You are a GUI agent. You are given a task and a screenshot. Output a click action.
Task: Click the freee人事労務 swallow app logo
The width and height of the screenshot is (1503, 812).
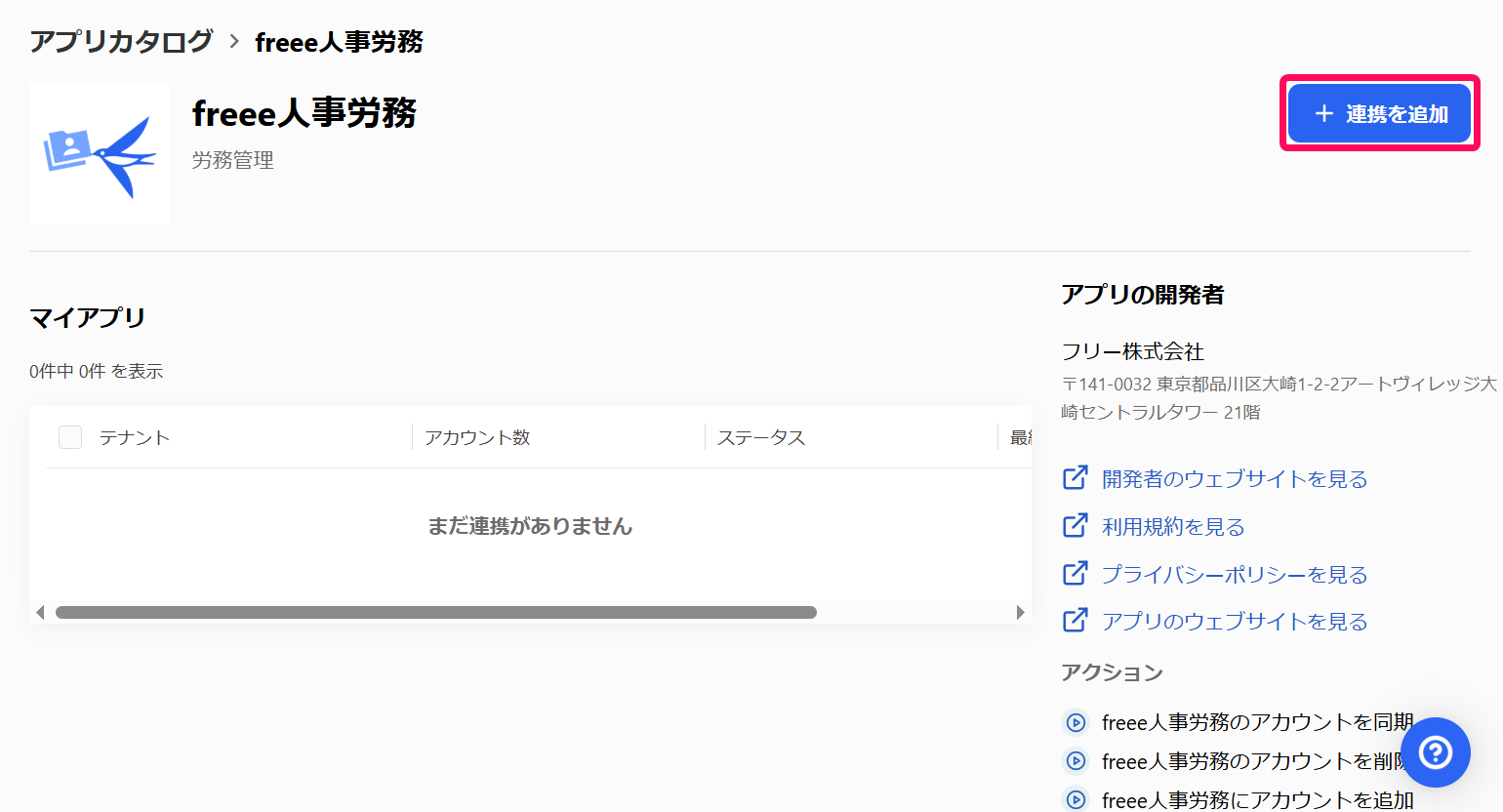(100, 154)
